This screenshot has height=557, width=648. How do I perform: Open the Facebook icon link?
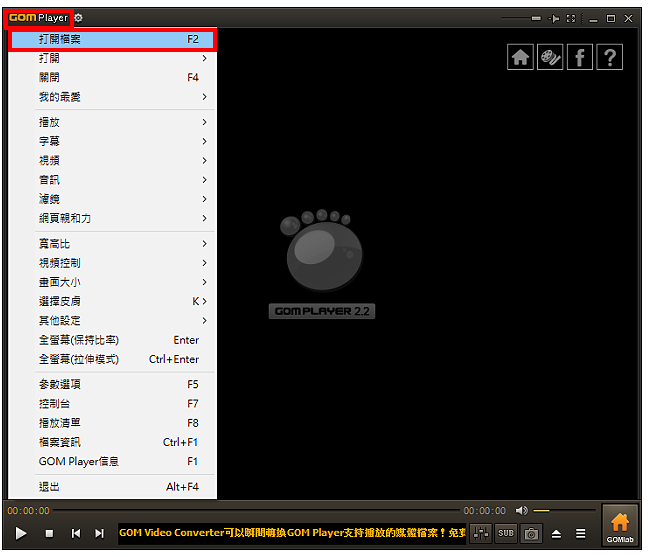coord(579,57)
